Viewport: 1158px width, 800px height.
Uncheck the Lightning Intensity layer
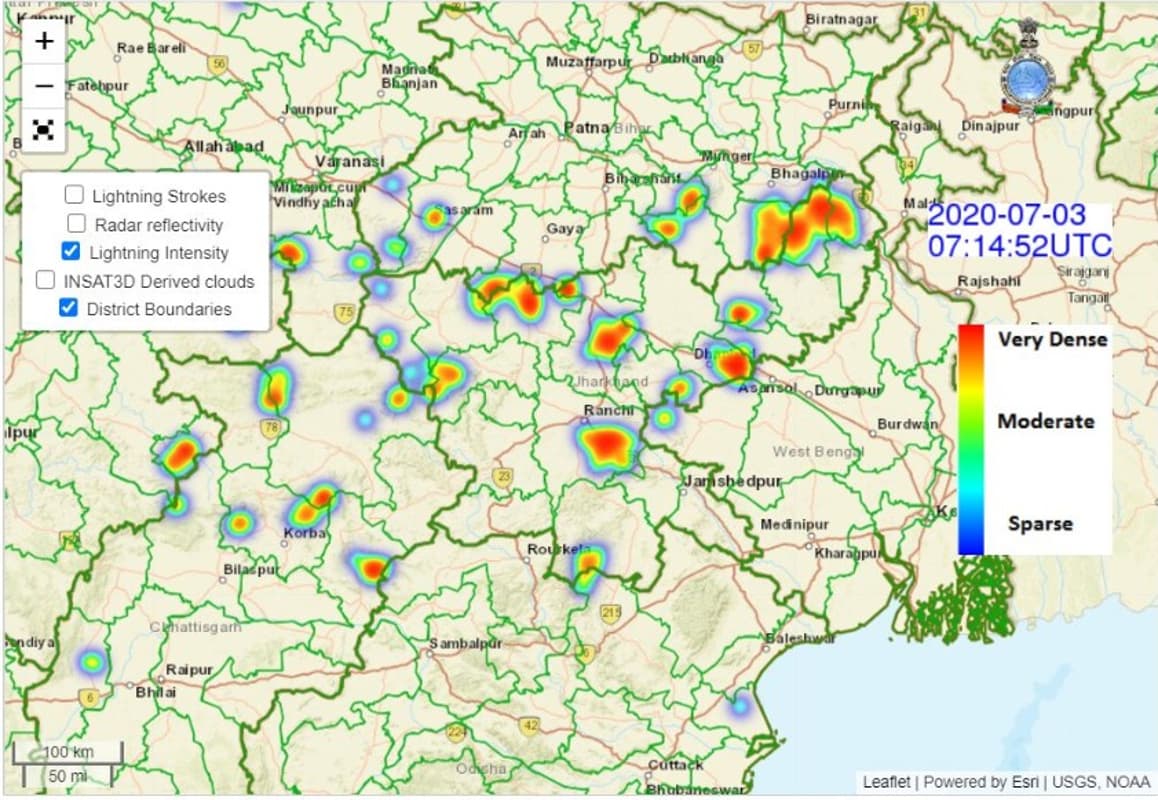click(72, 252)
